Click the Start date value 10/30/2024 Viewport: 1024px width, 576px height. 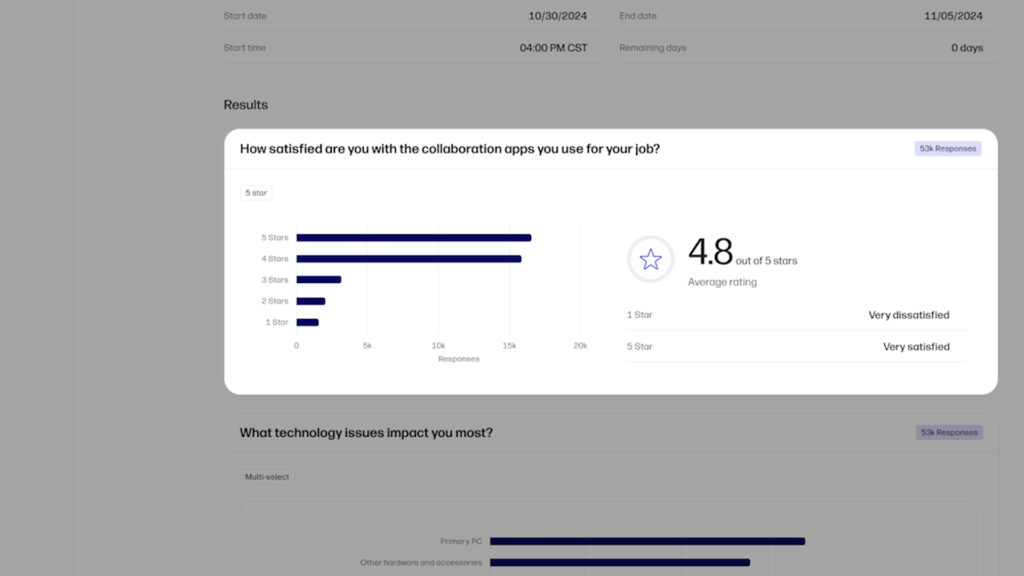click(557, 16)
